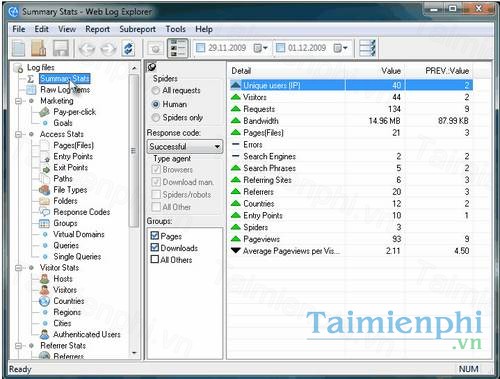
Task: Select Paths in the tree
Action: coord(63,179)
